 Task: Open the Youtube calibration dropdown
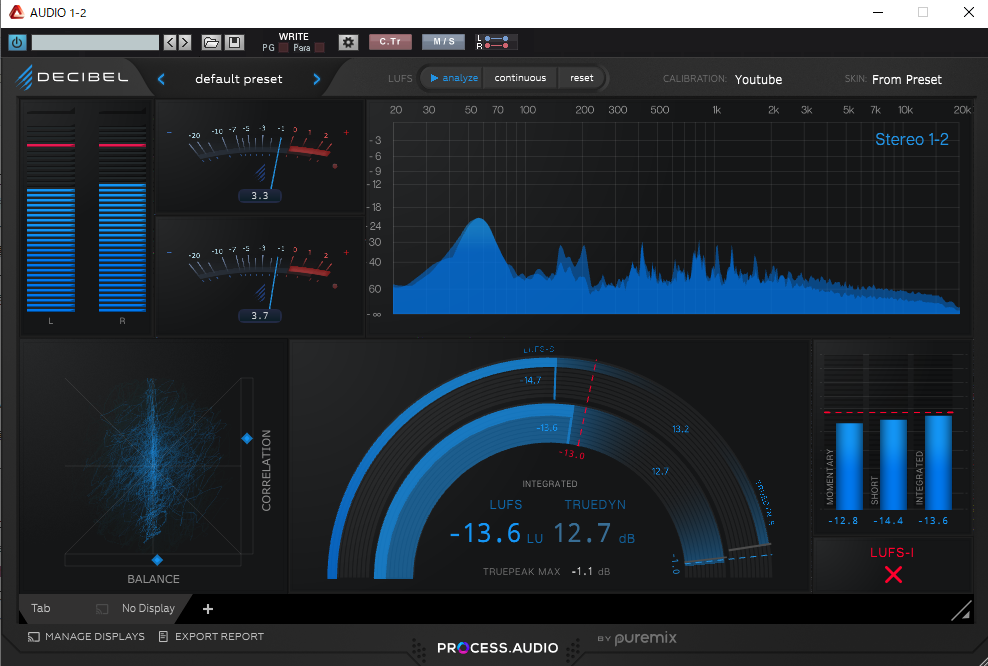tap(759, 79)
